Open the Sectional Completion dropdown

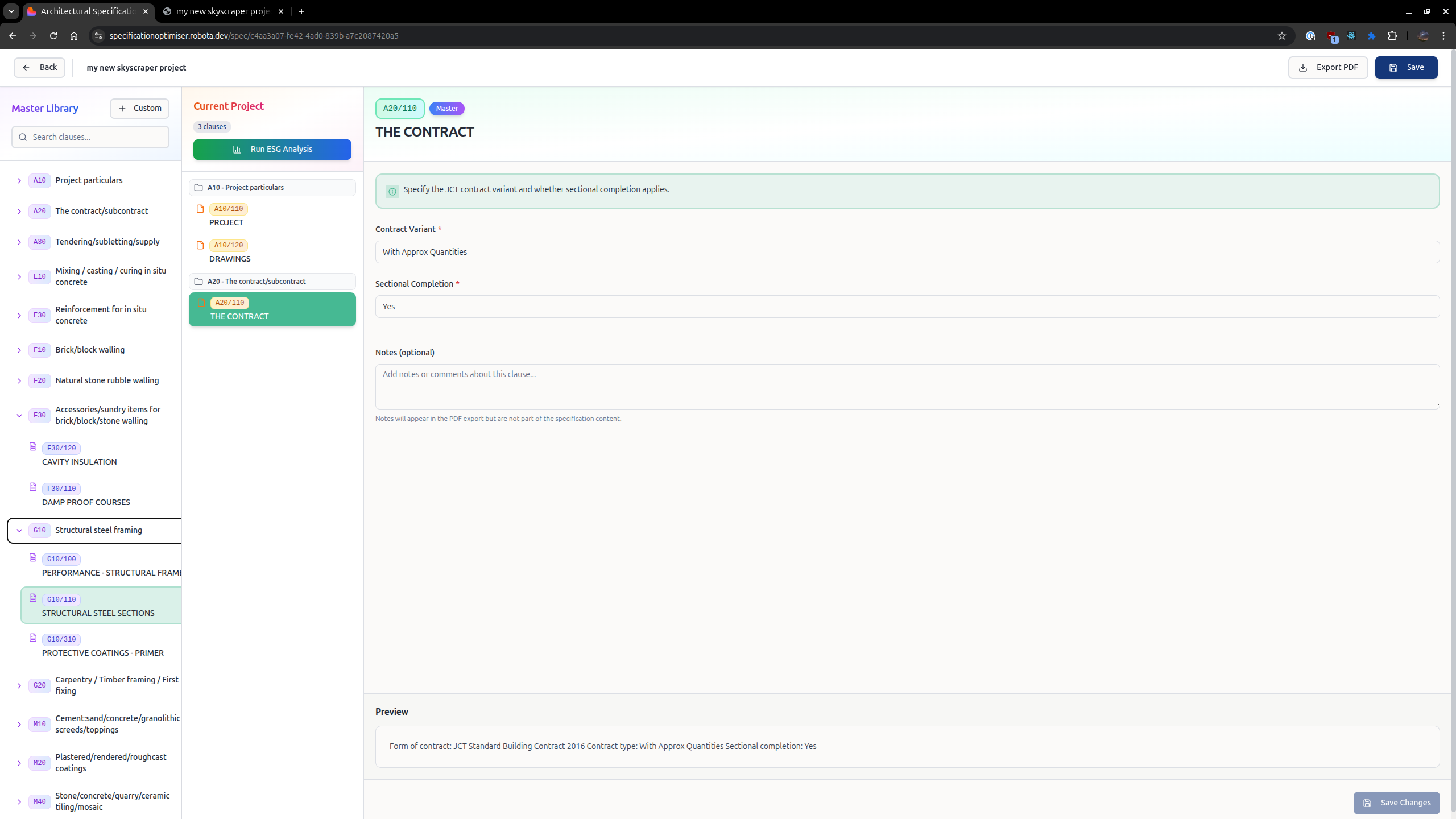(907, 307)
